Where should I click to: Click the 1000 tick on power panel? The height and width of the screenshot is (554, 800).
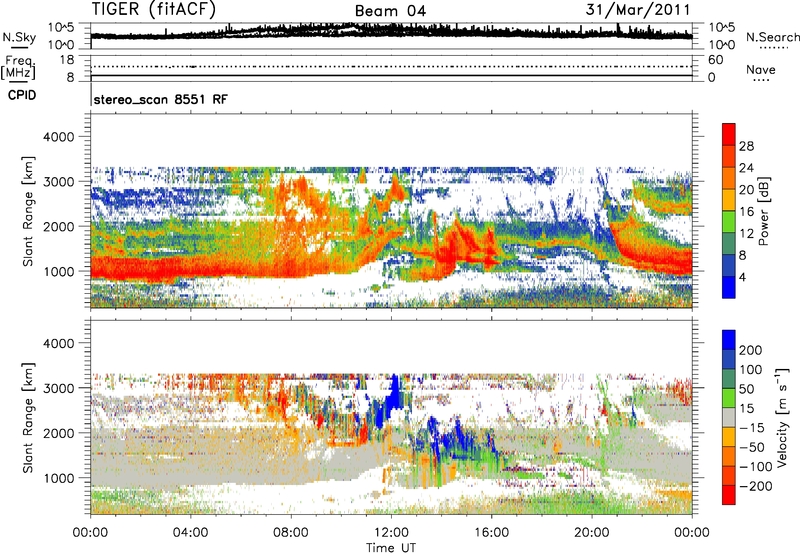tap(58, 271)
